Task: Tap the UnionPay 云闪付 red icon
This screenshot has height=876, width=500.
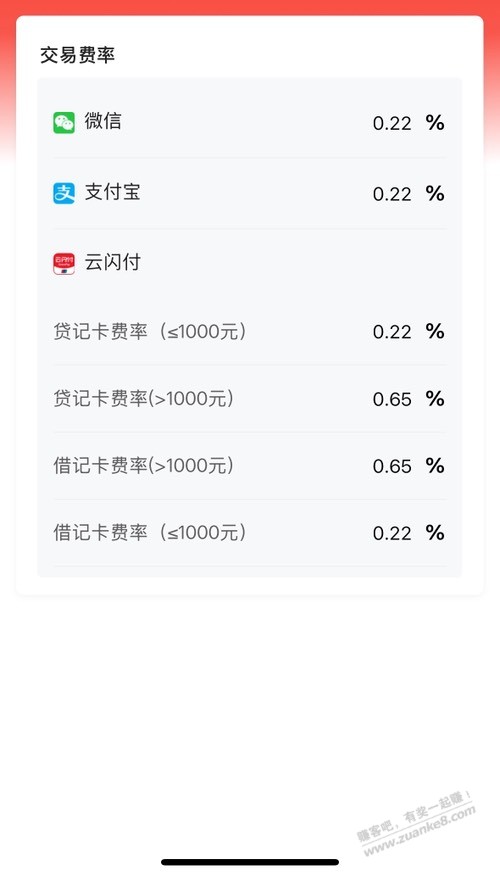Action: [x=64, y=264]
